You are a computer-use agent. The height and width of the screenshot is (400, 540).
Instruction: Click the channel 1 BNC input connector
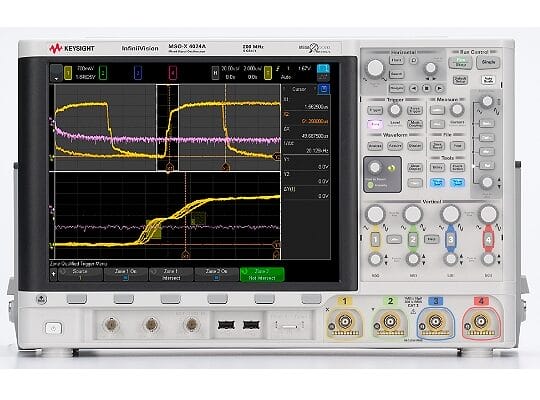pyautogui.click(x=345, y=322)
